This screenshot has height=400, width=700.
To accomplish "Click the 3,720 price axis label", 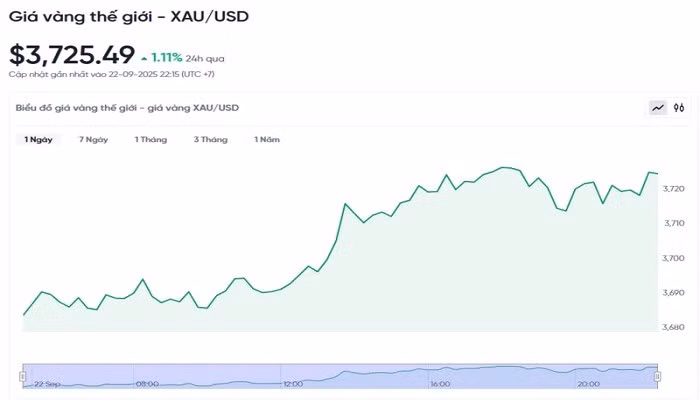I will coord(674,189).
